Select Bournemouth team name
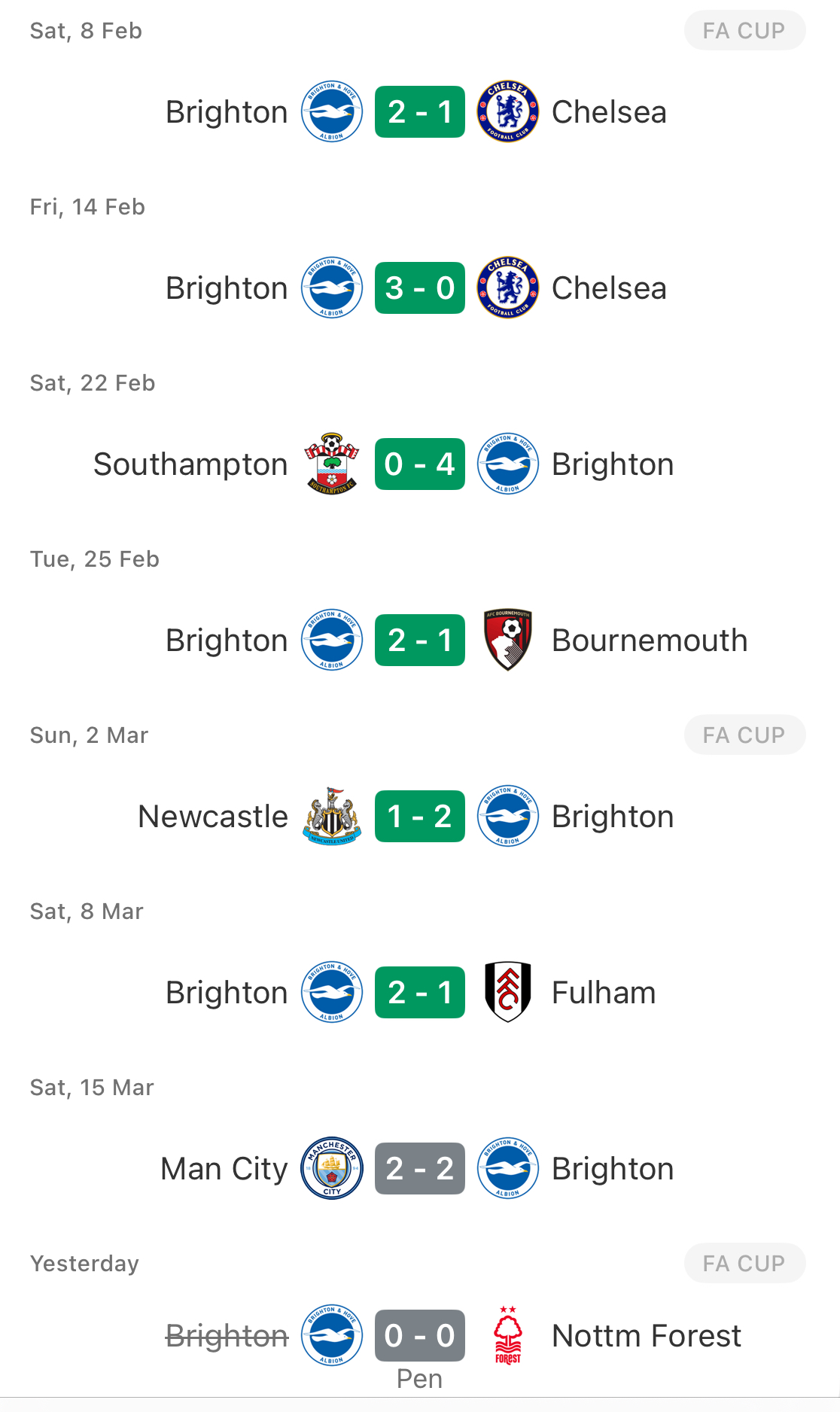Viewport: 840px width, 1412px height. tap(650, 641)
